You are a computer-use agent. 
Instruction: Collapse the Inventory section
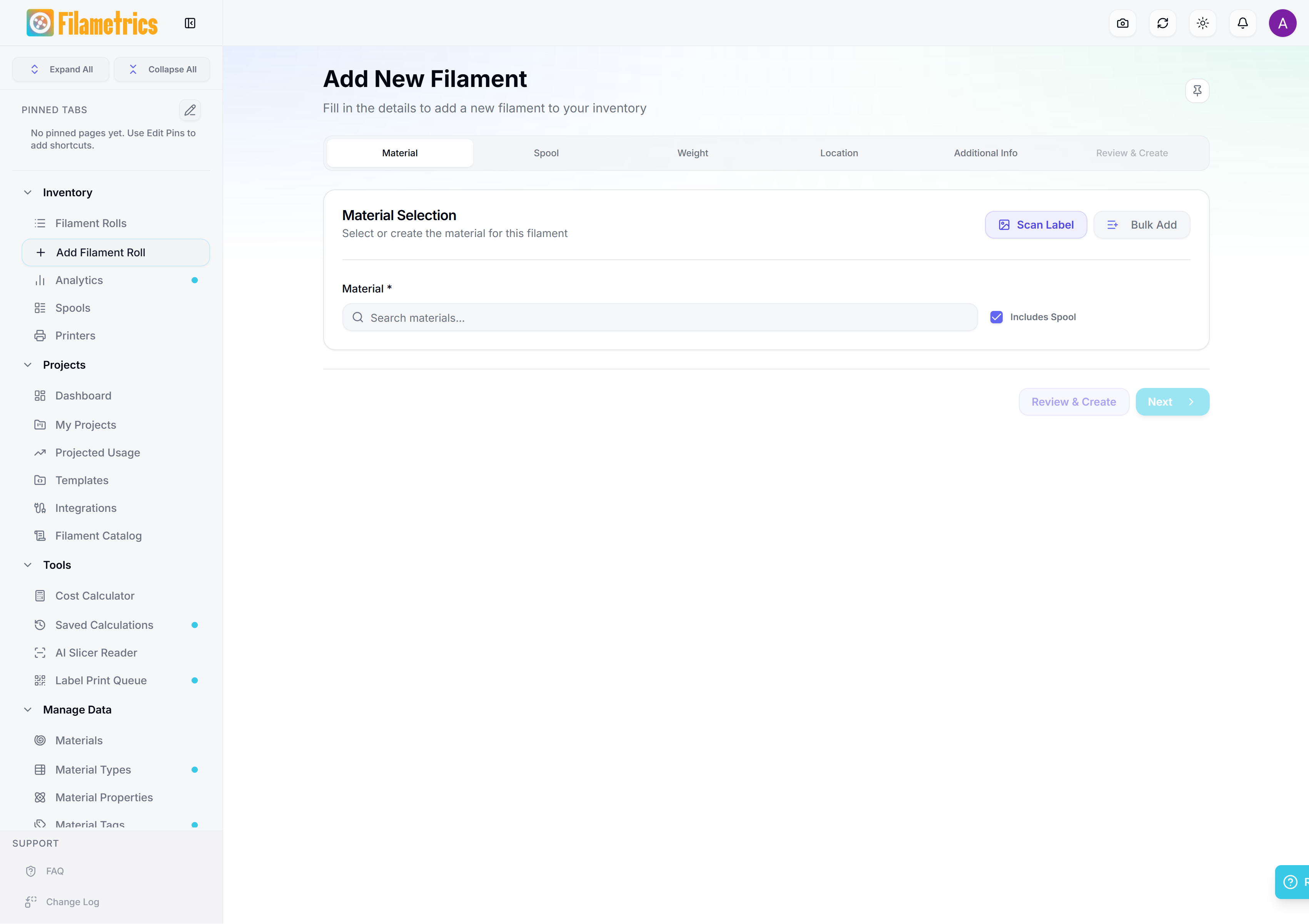click(27, 192)
